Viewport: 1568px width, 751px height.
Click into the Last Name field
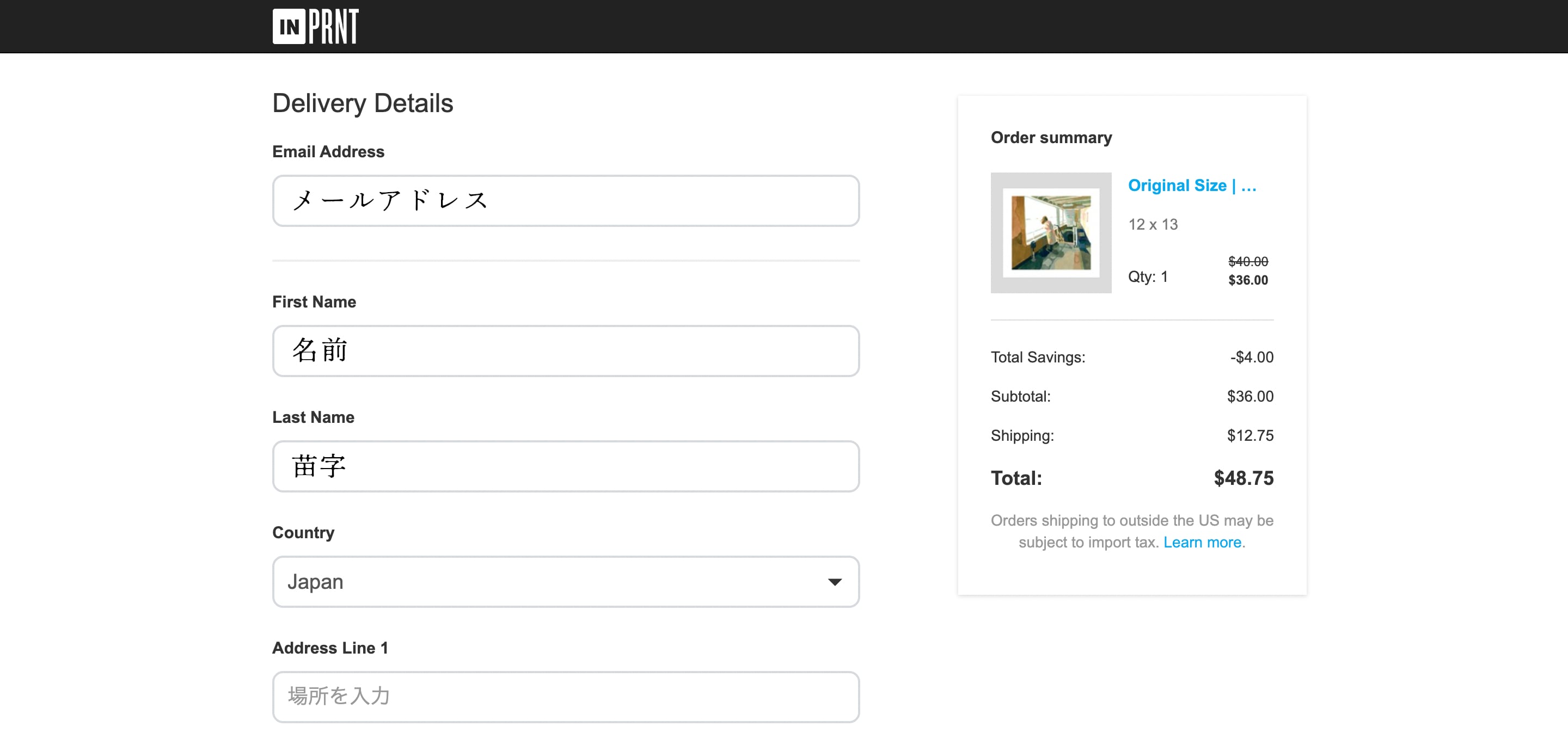[x=565, y=466]
